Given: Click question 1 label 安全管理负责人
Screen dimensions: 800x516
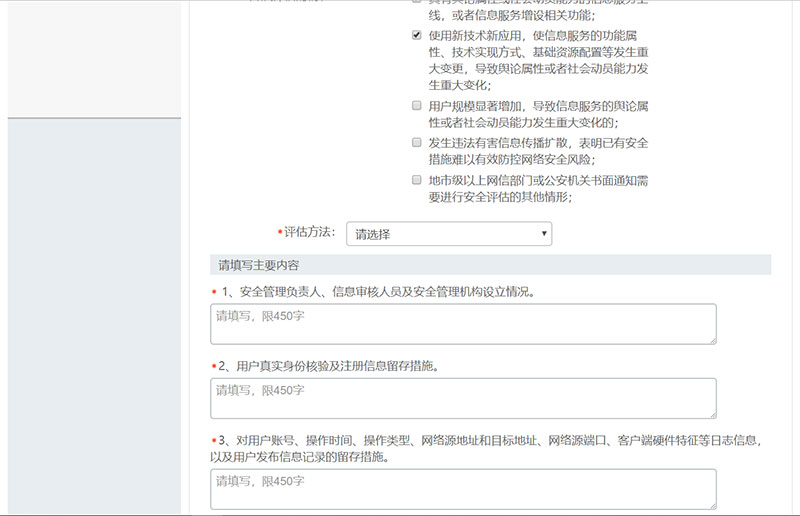Looking at the screenshot, I should [378, 292].
